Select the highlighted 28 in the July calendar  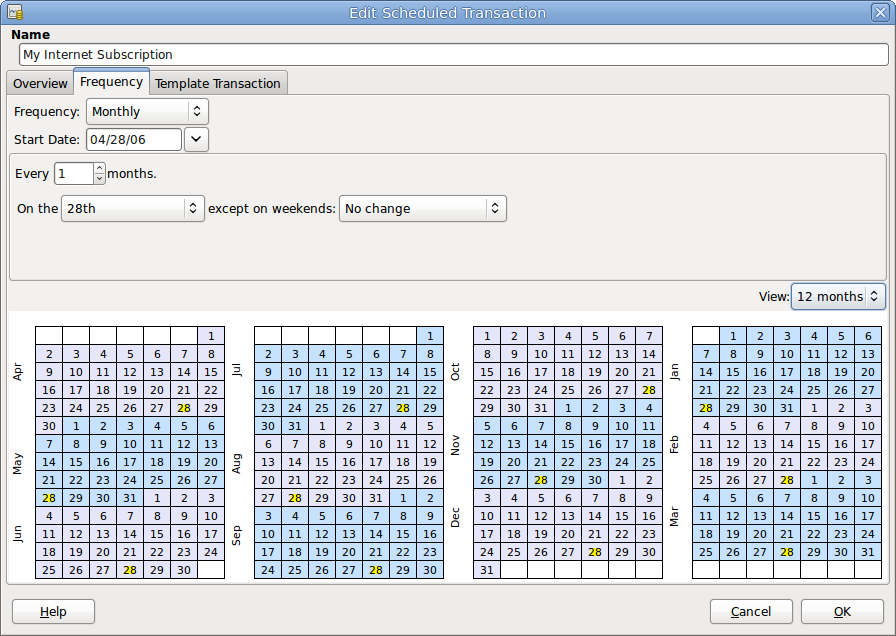[401, 408]
